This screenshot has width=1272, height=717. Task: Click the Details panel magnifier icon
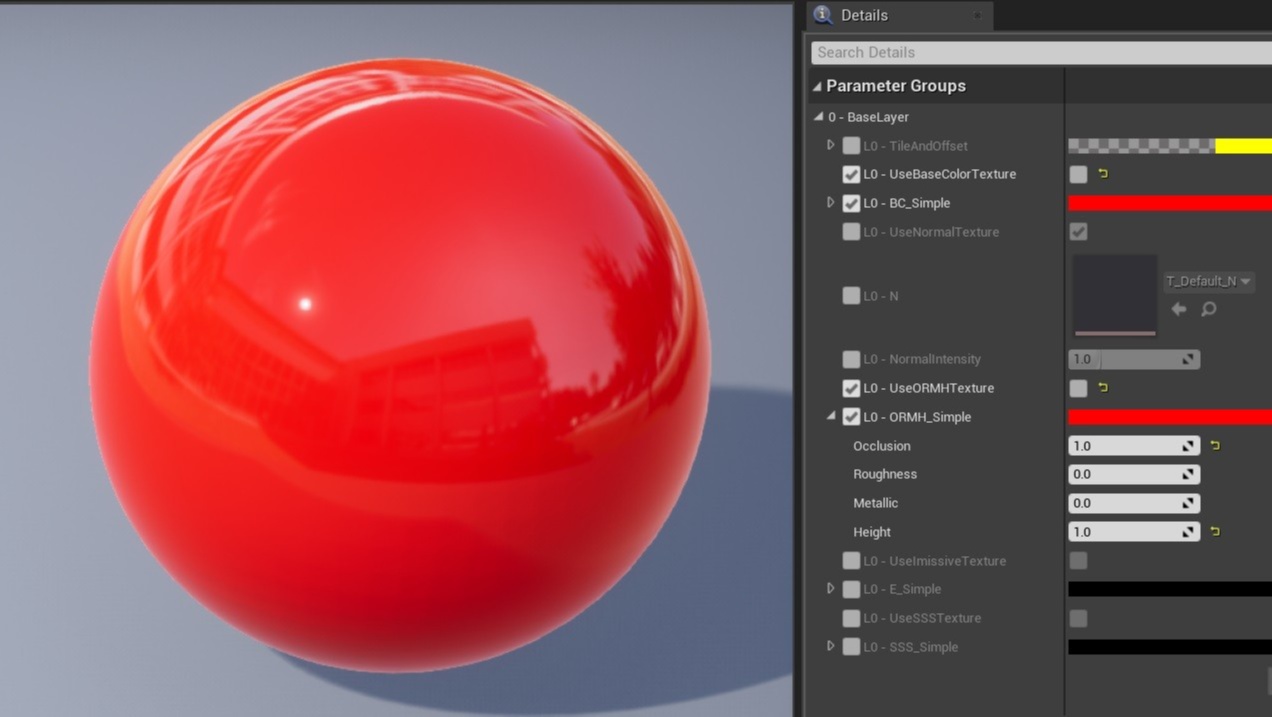[823, 15]
